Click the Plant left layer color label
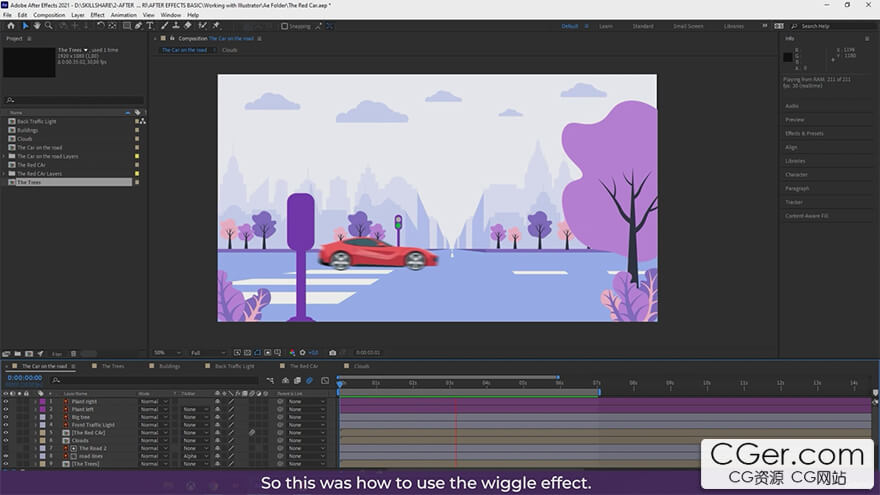Screen dimensions: 880x495 coord(43,409)
